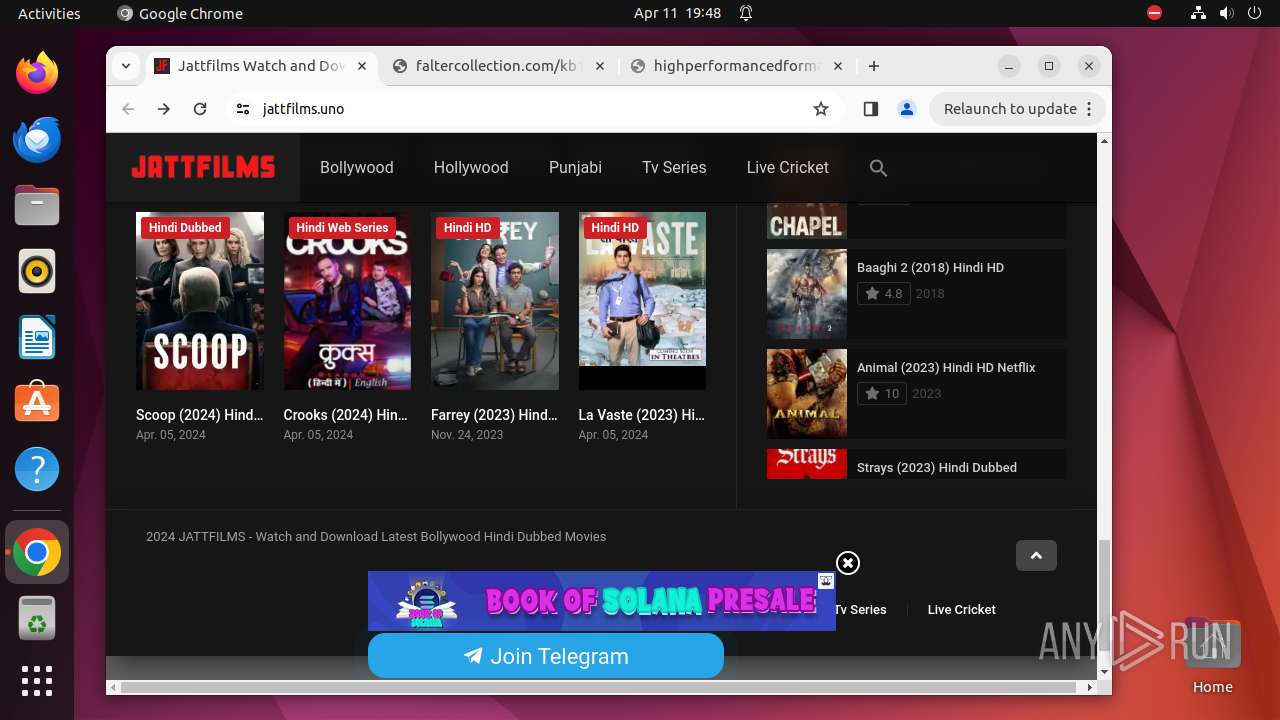The image size is (1280, 720).
Task: Close the Jattfilms tab
Action: point(362,66)
